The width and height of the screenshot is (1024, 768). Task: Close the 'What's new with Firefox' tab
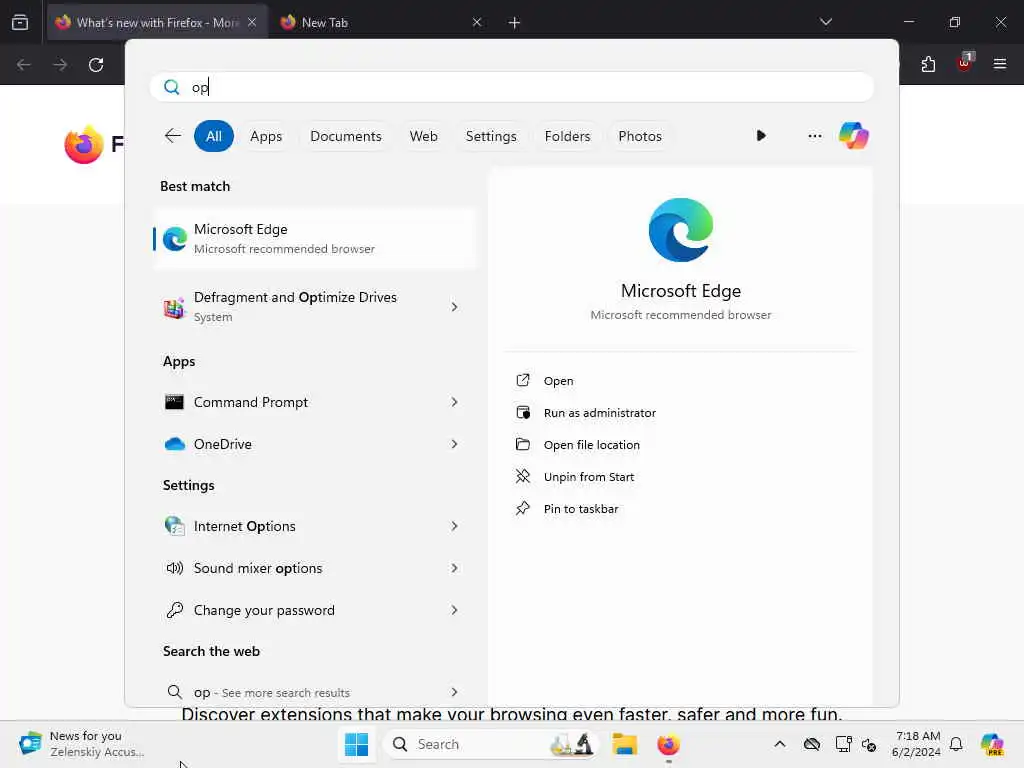coord(252,23)
